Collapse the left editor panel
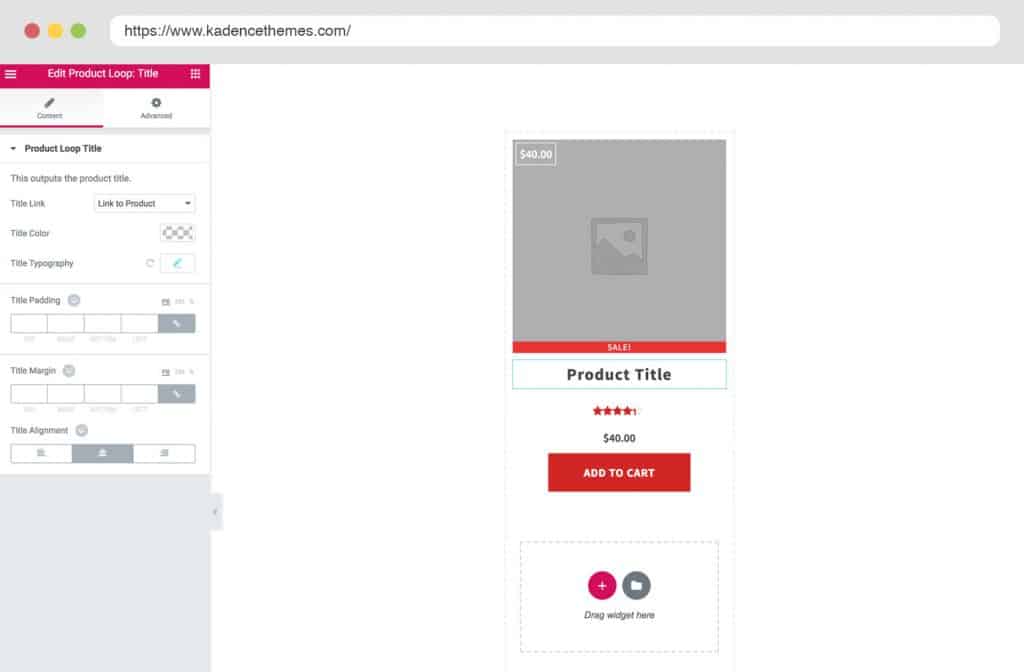This screenshot has width=1024, height=672. click(x=215, y=512)
